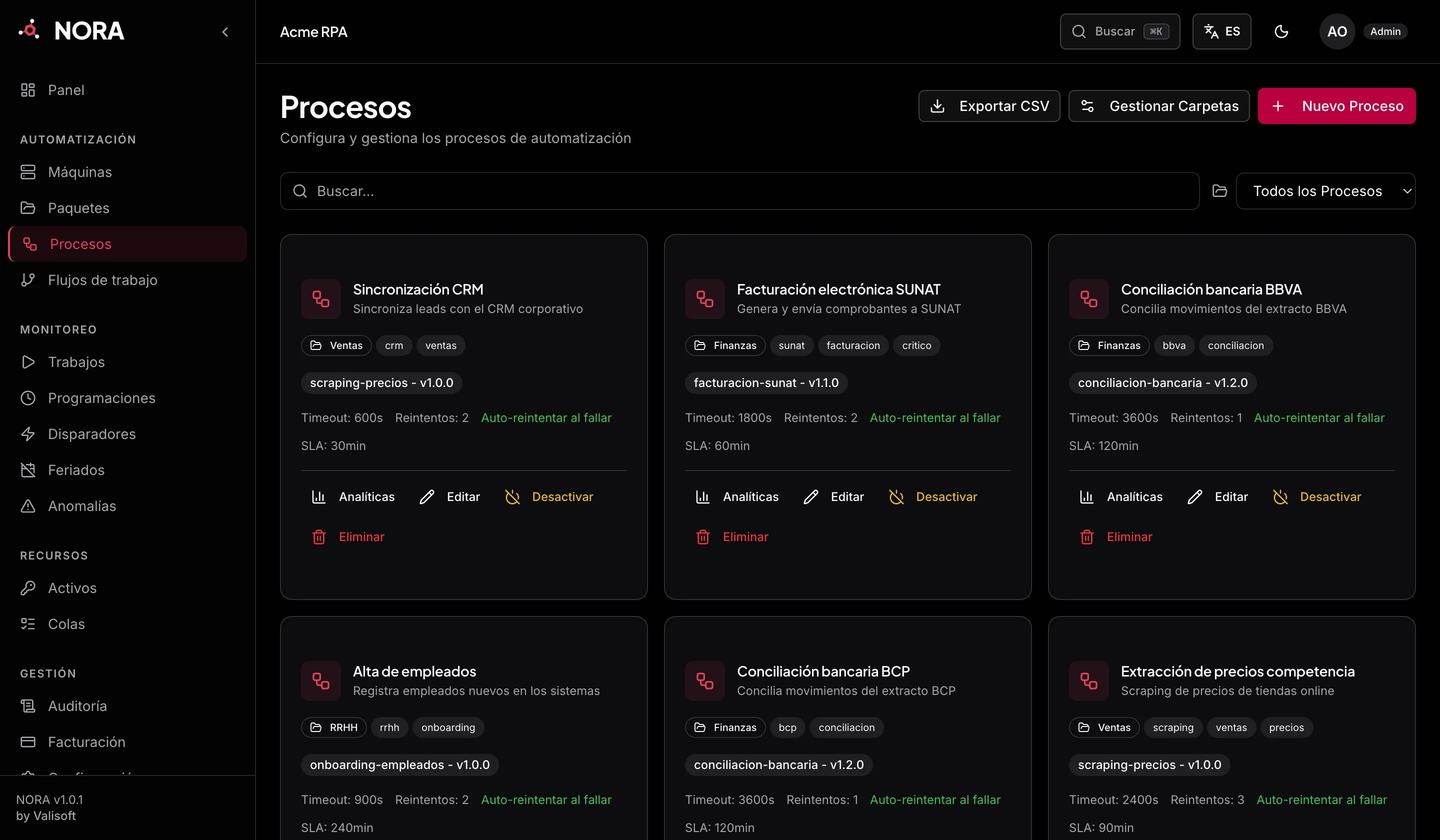Click the 'onboarding-empleados - v1.0.0' label
This screenshot has width=1440, height=840.
point(399,764)
